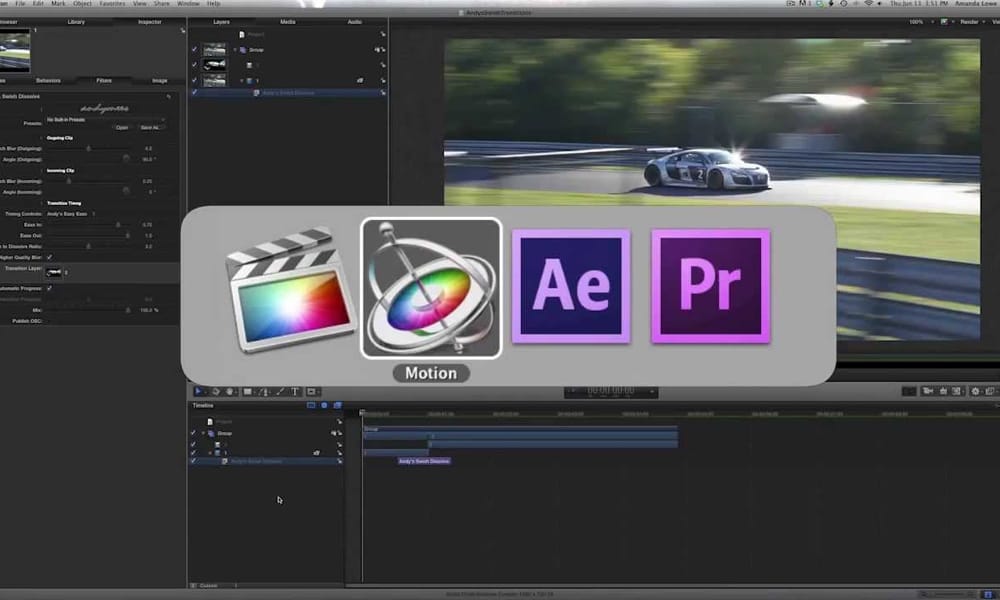Uncheck Andy's Swish Dissolve layer activation box

point(195,91)
